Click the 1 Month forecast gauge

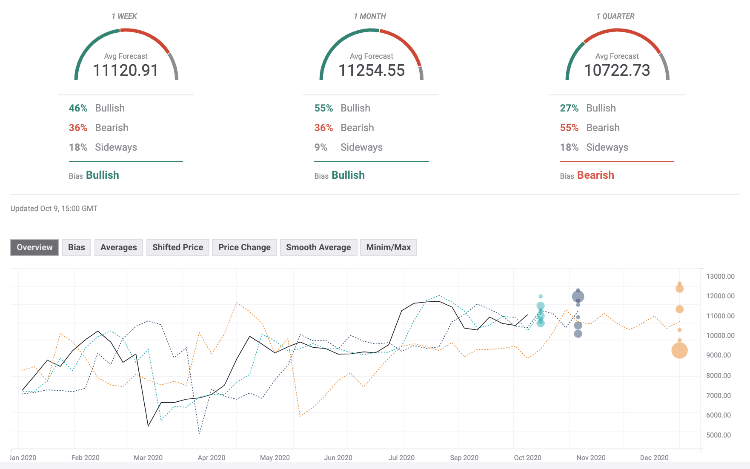371,57
